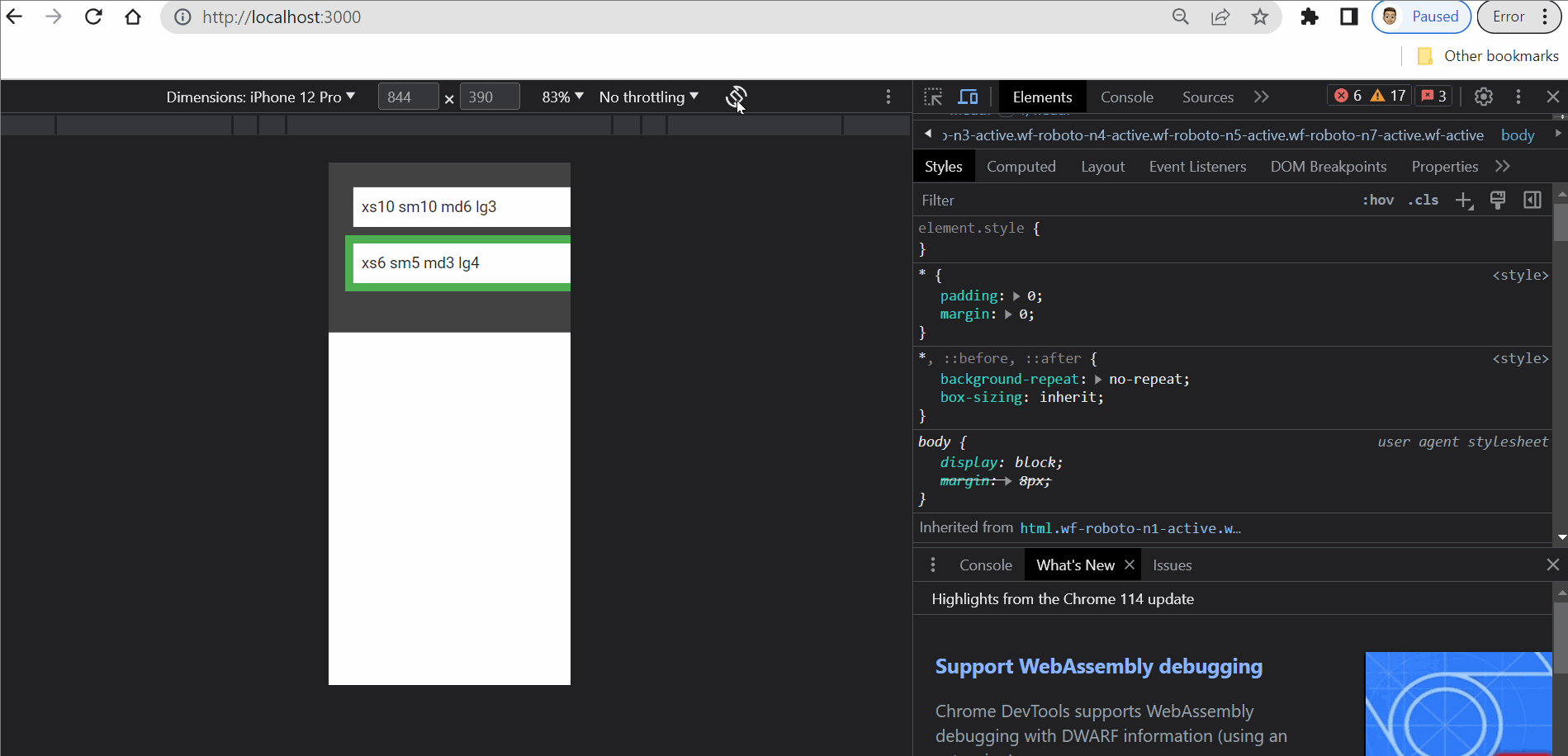The image size is (1568, 756).
Task: Switch to the Elements panel
Action: point(1042,97)
